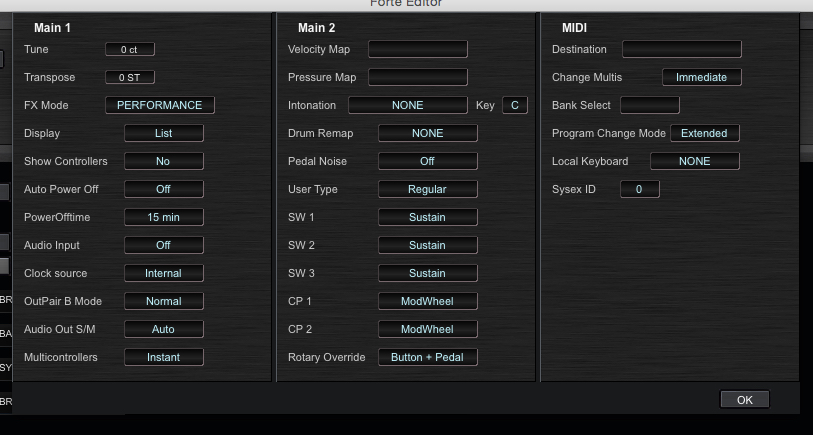
Task: Toggle Show Controllers setting No
Action: point(164,161)
